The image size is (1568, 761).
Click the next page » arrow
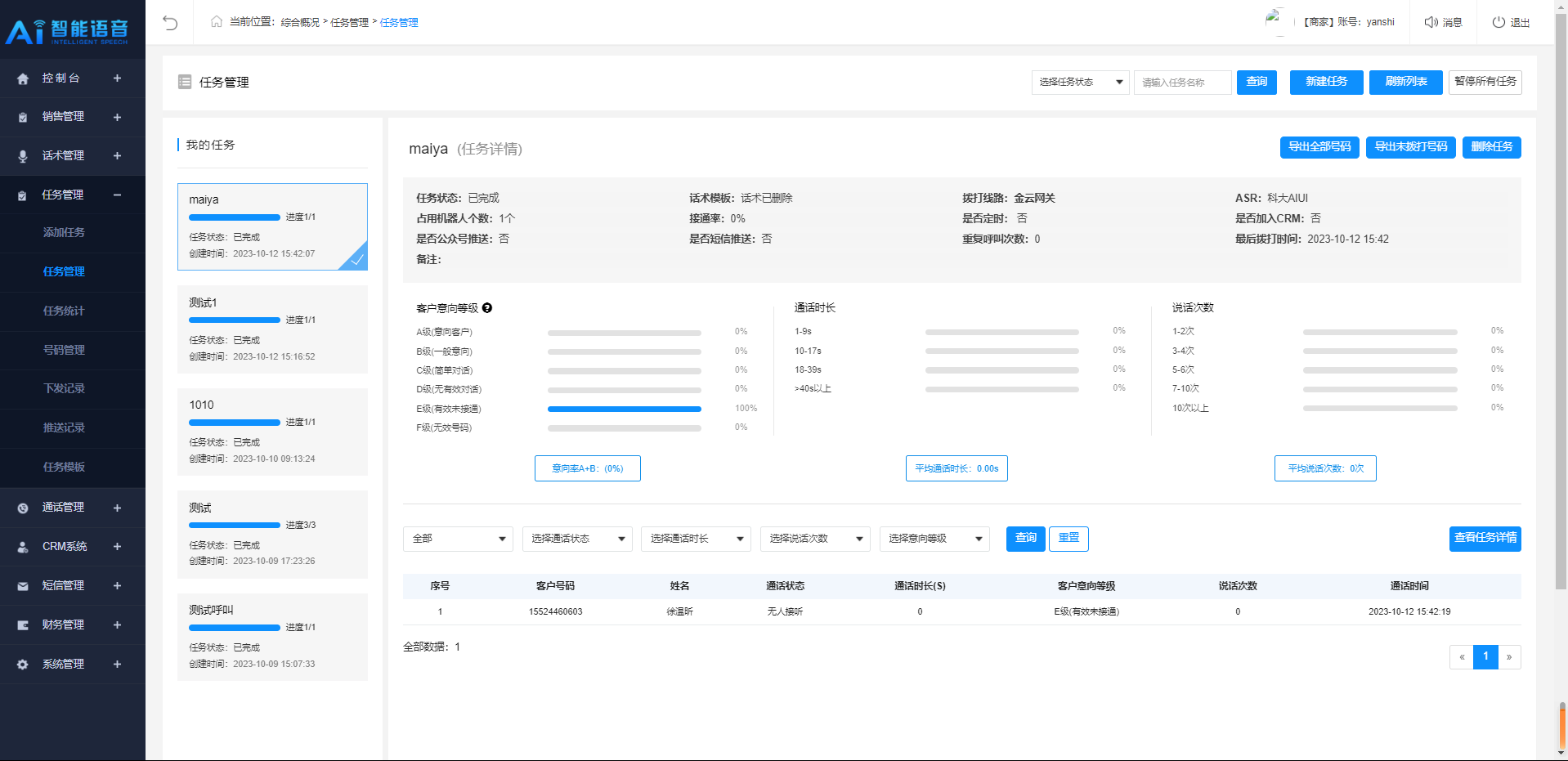pos(1509,657)
